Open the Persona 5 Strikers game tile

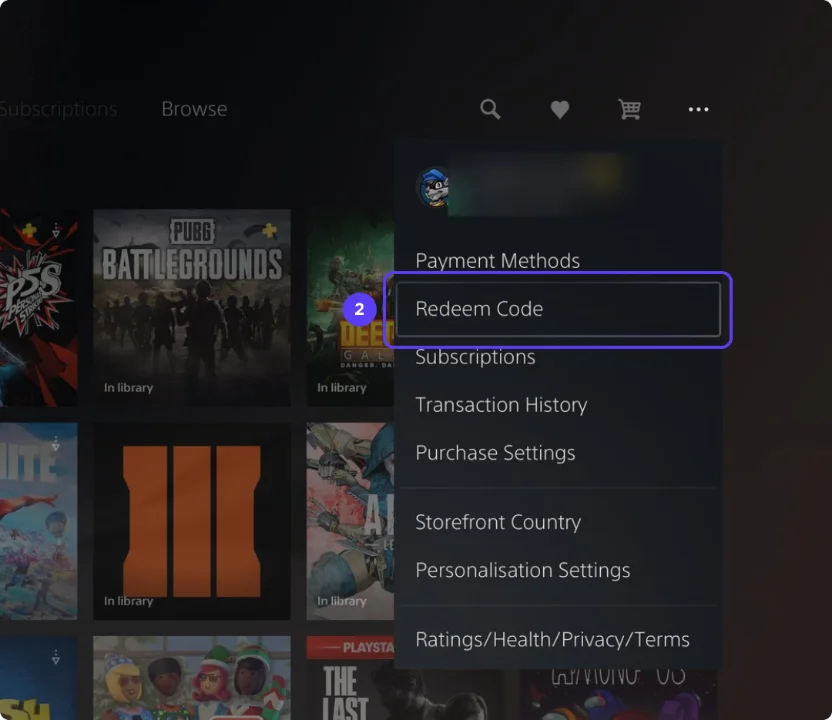(39, 308)
